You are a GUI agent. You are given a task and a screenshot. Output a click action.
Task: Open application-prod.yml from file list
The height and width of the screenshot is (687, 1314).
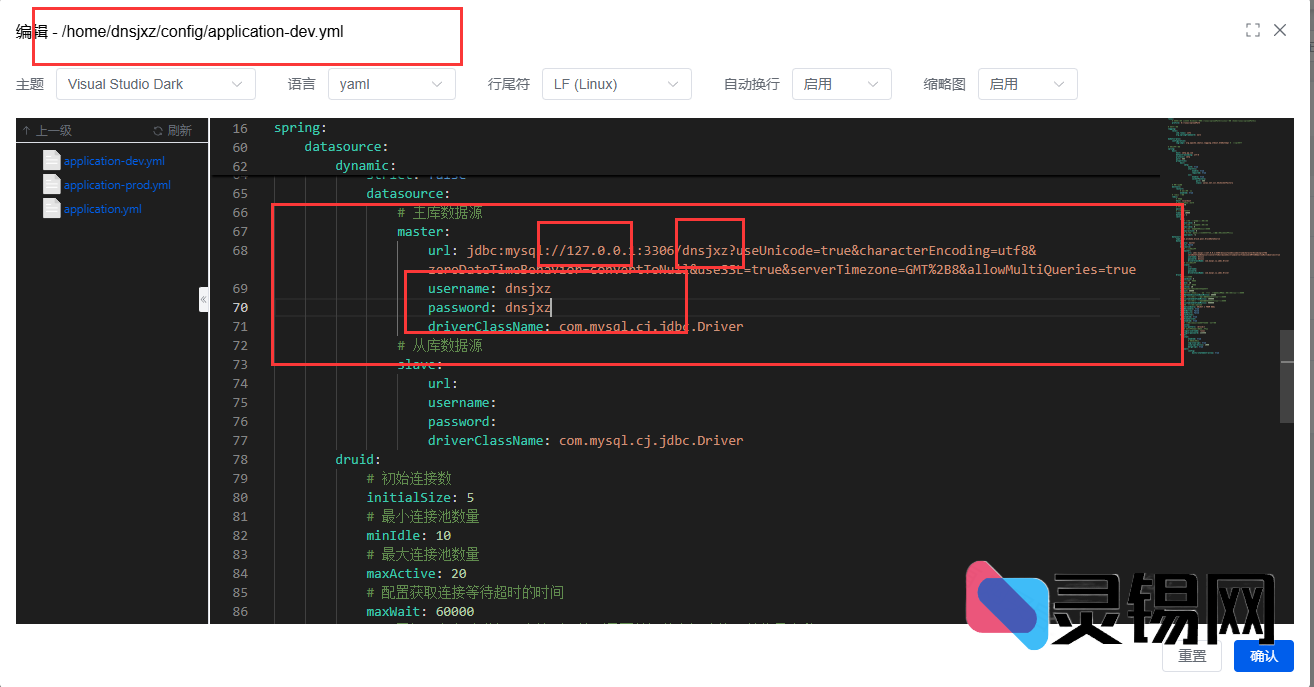(117, 185)
